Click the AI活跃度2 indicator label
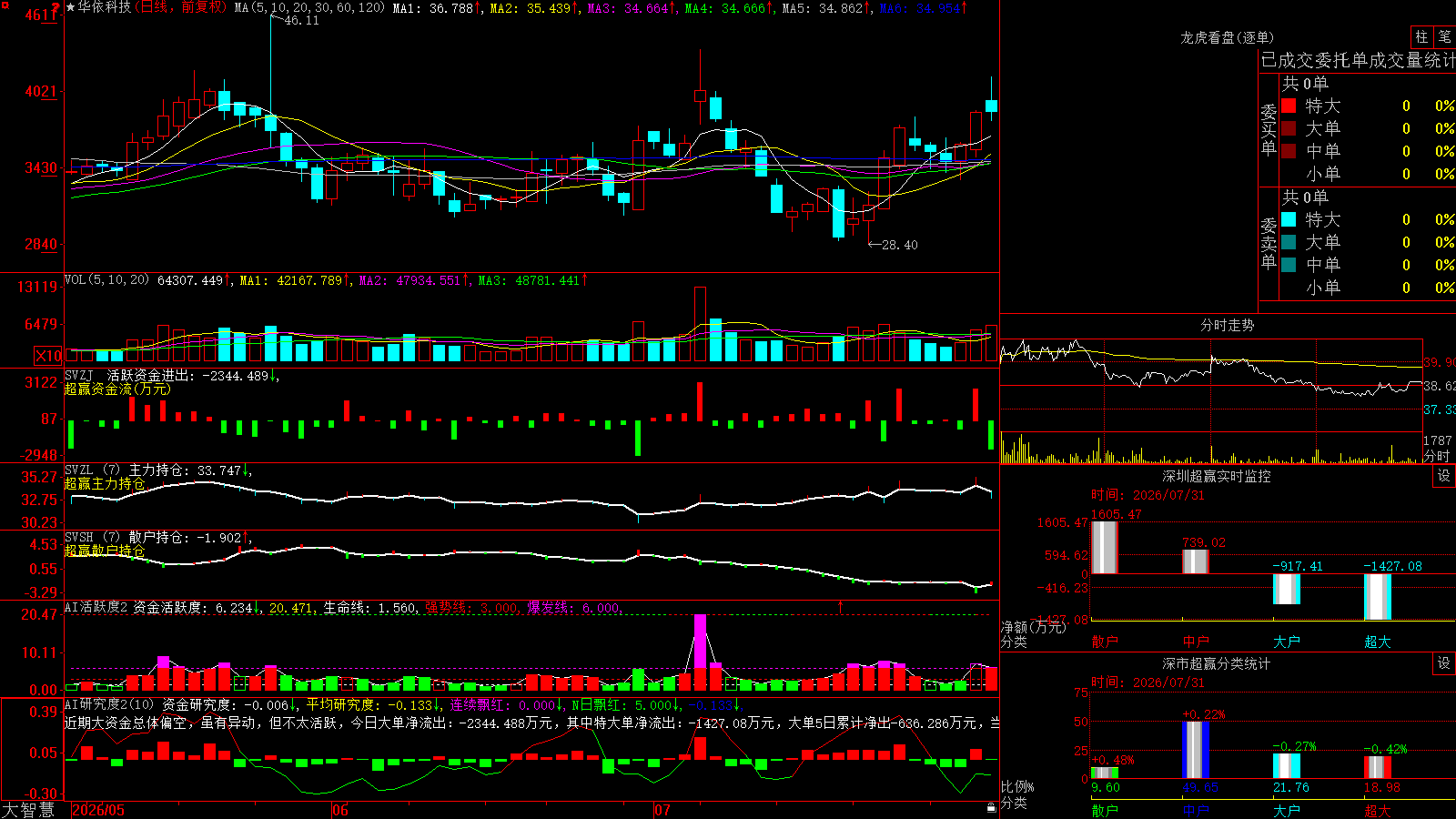Viewport: 1456px width, 819px height. 96,607
